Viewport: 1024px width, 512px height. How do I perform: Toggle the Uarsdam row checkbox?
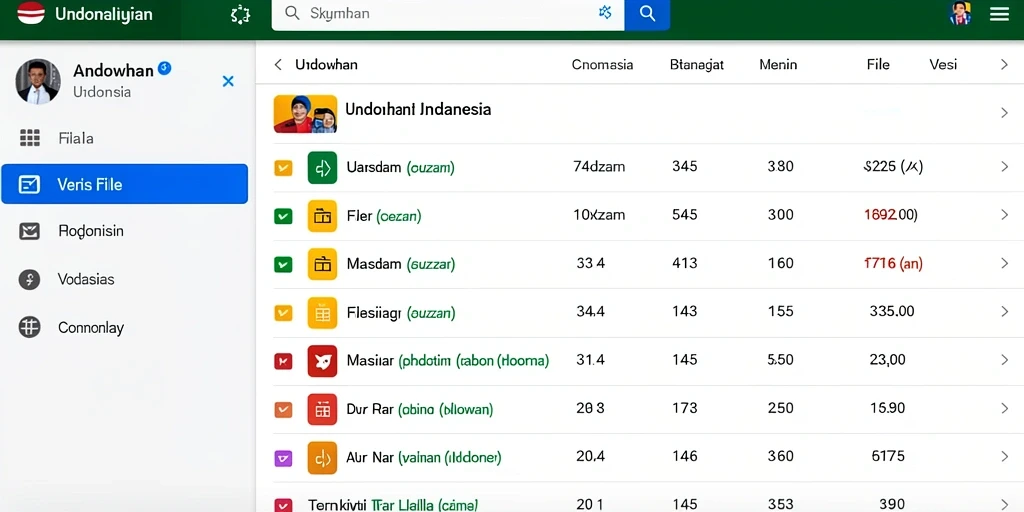[283, 168]
